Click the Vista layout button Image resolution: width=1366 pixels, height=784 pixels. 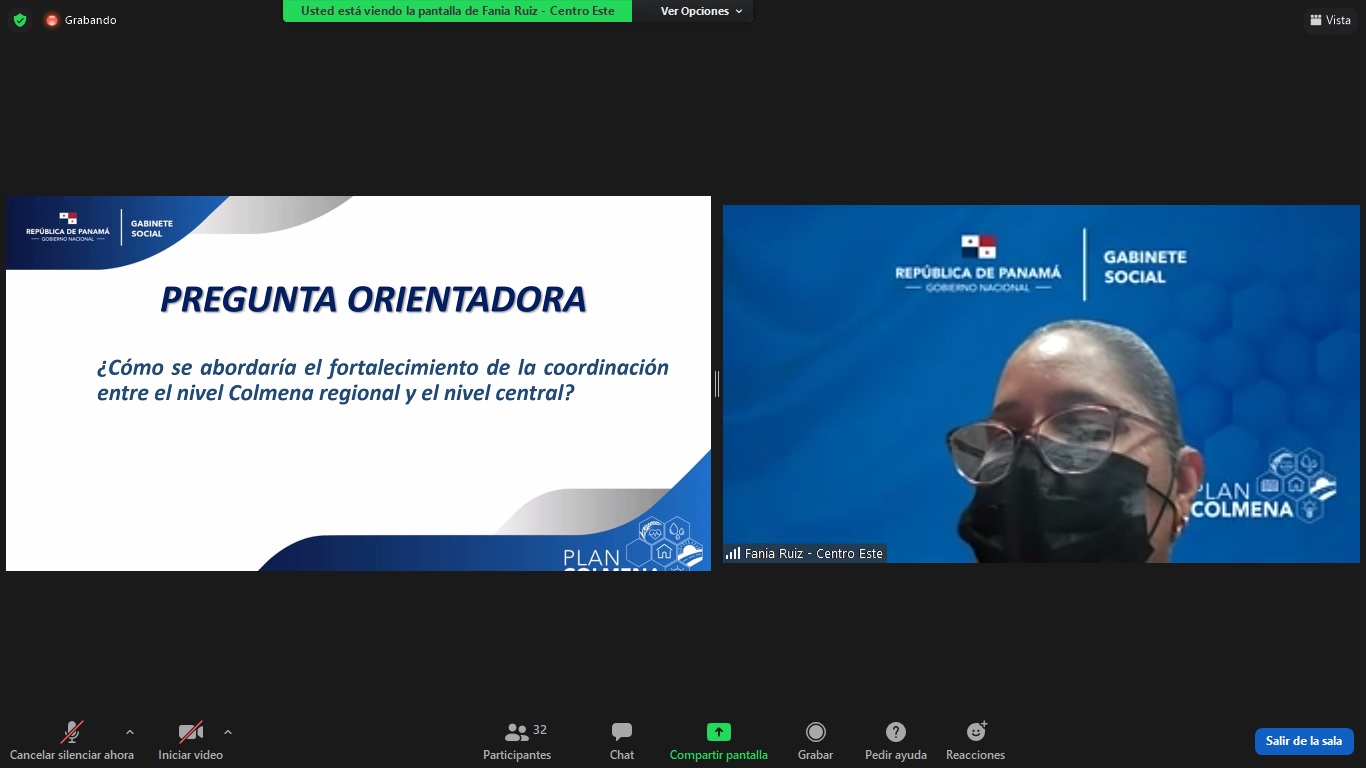(1330, 20)
